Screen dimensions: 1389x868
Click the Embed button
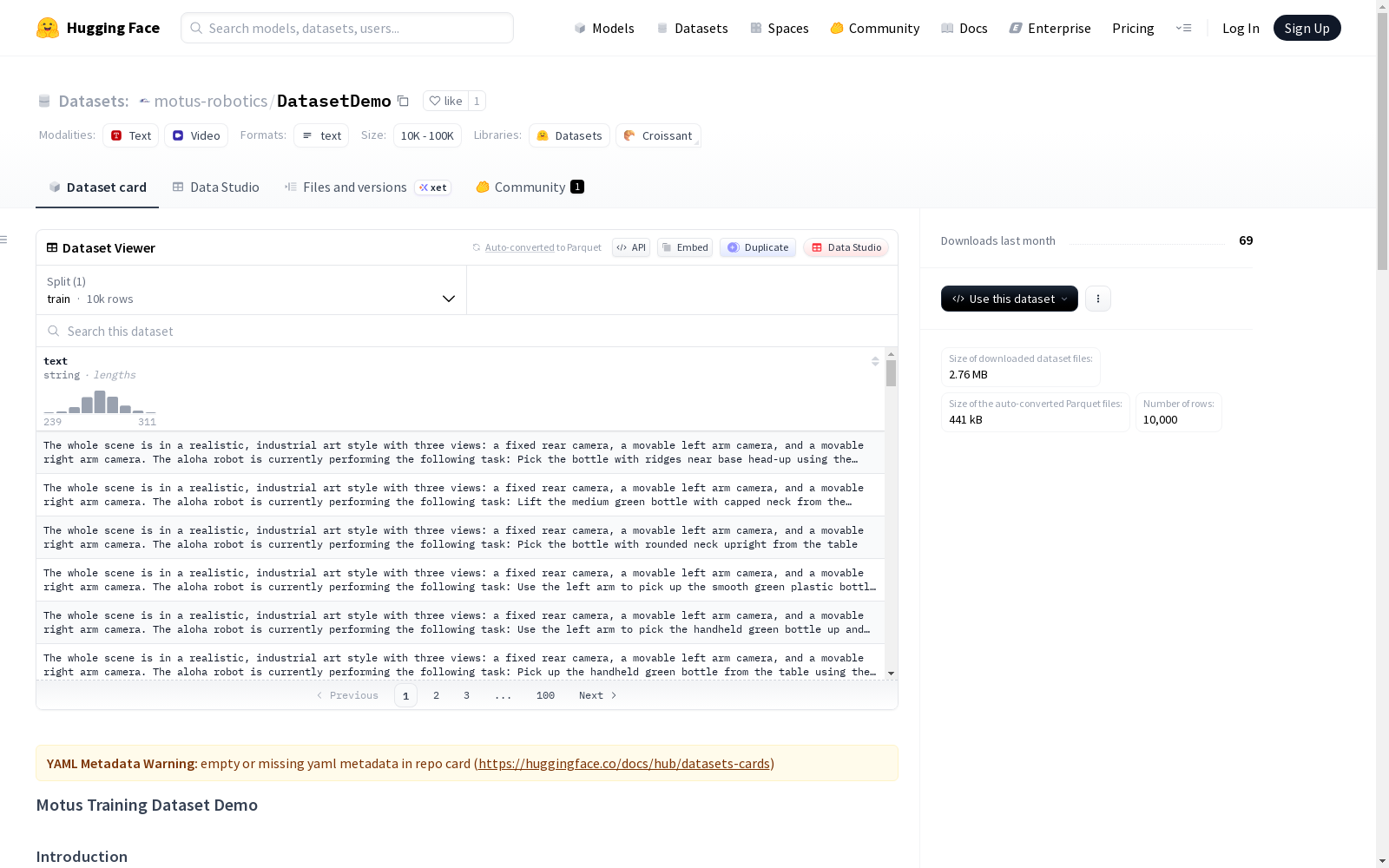pyautogui.click(x=685, y=247)
